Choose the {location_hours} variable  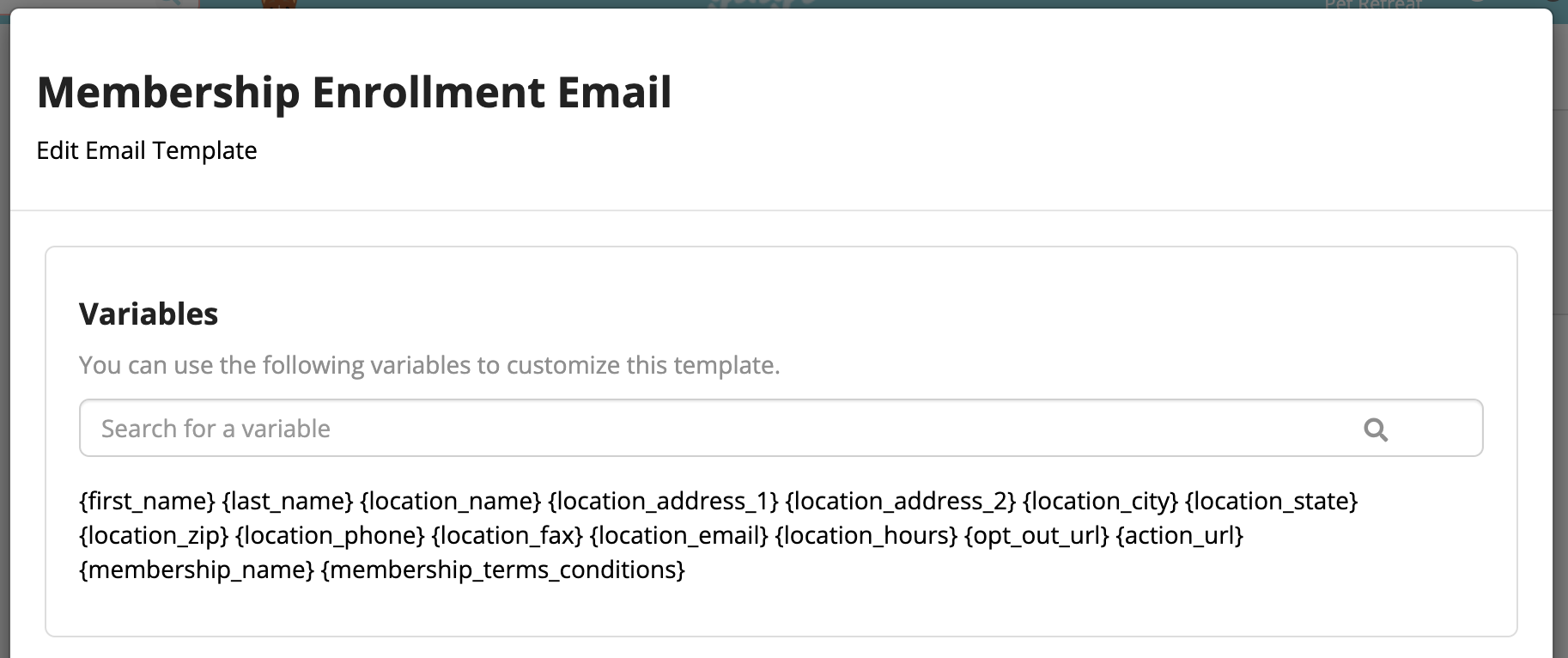[866, 535]
